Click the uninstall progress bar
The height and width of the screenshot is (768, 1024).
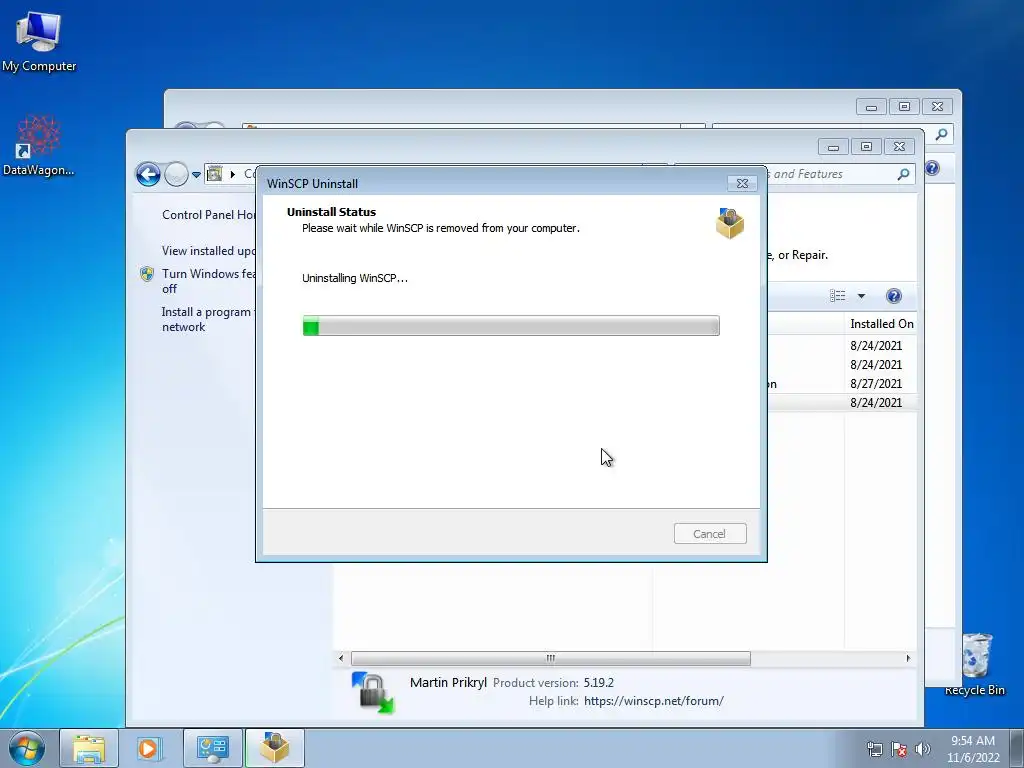click(x=511, y=325)
